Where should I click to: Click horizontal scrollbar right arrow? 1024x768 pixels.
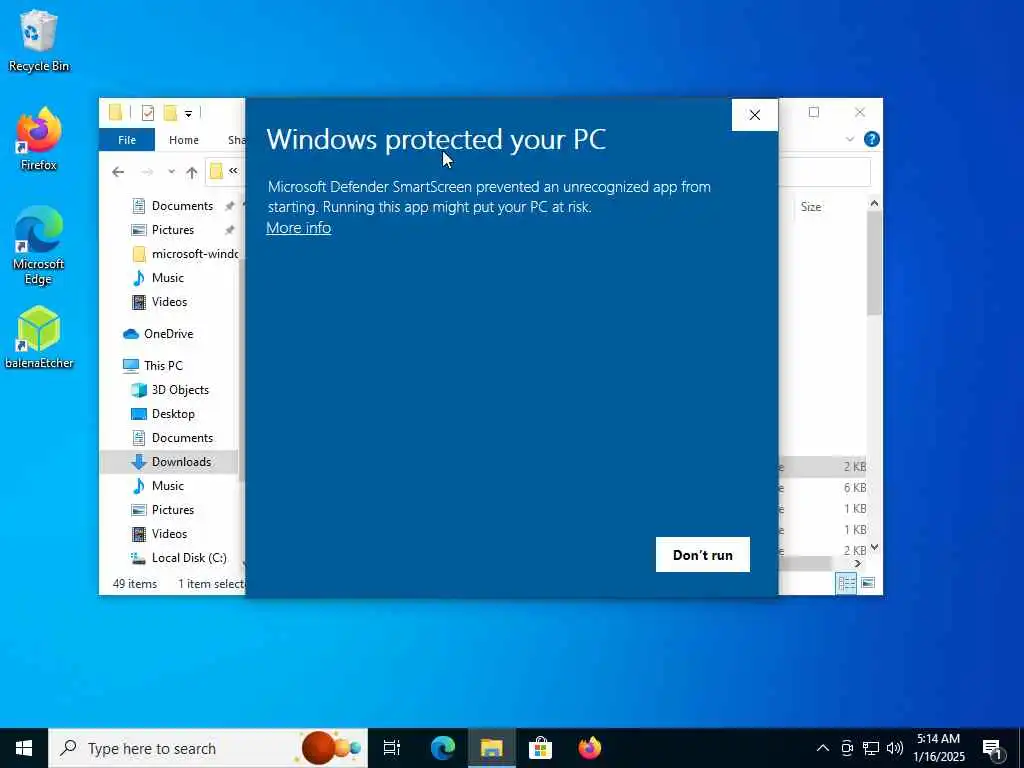tap(857, 564)
